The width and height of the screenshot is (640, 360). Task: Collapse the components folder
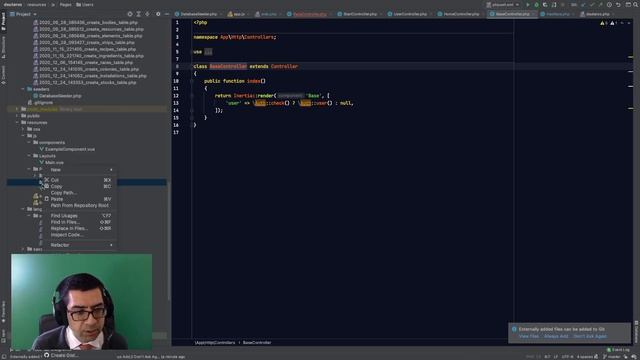29,142
